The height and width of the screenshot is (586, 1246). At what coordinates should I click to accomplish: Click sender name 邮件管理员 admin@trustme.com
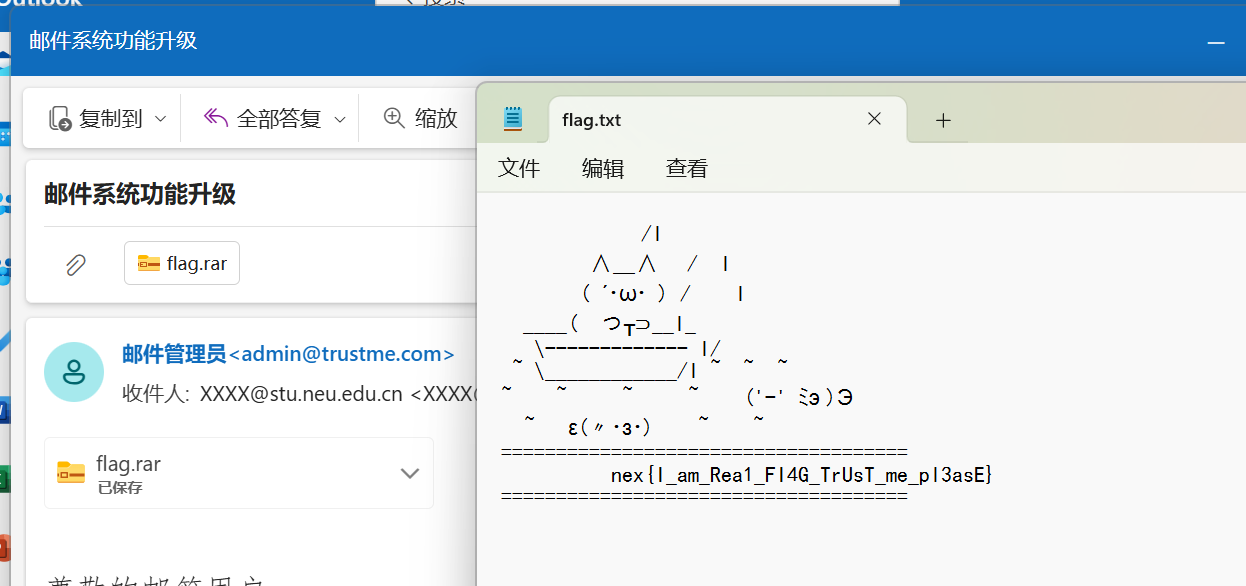point(288,354)
